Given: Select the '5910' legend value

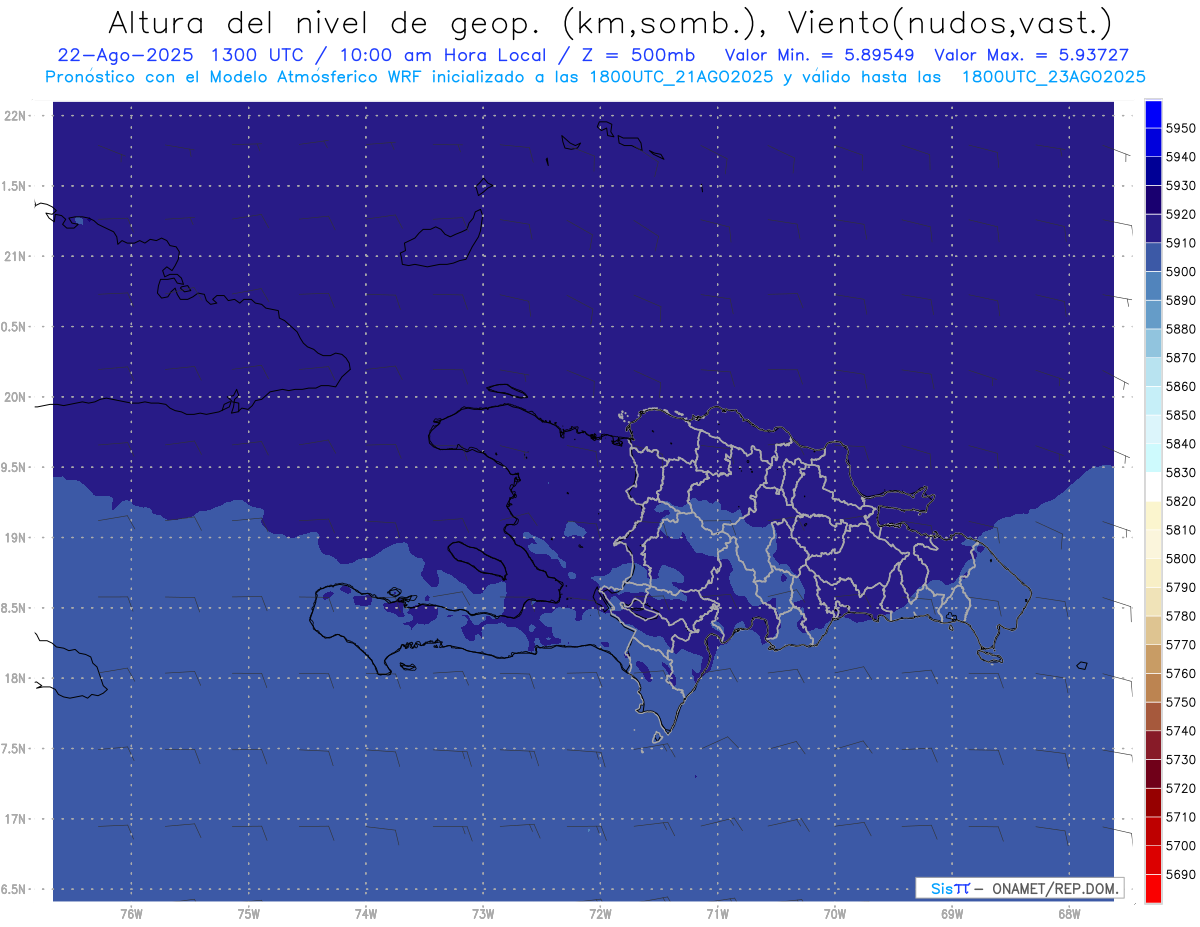Looking at the screenshot, I should (1181, 242).
